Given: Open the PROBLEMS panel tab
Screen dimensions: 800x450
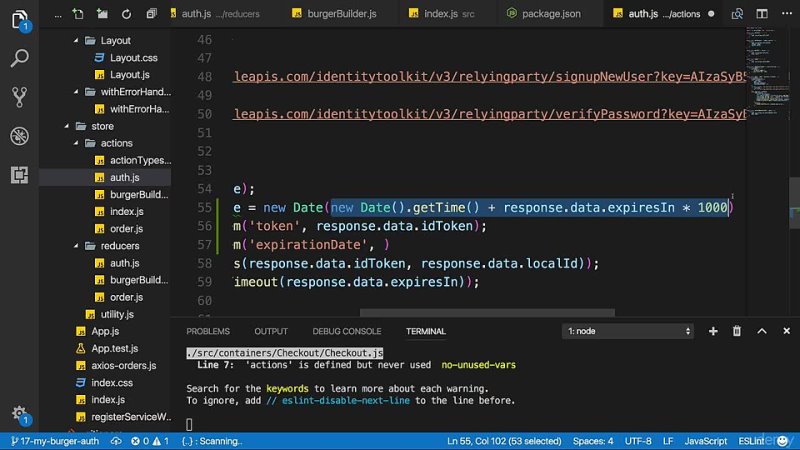Looking at the screenshot, I should (208, 331).
